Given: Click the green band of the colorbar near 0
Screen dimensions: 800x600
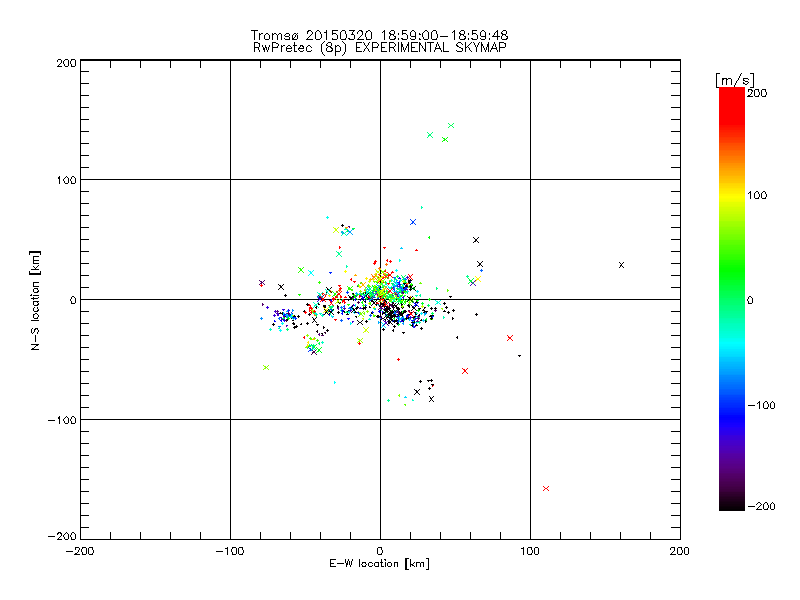Looking at the screenshot, I should [732, 300].
